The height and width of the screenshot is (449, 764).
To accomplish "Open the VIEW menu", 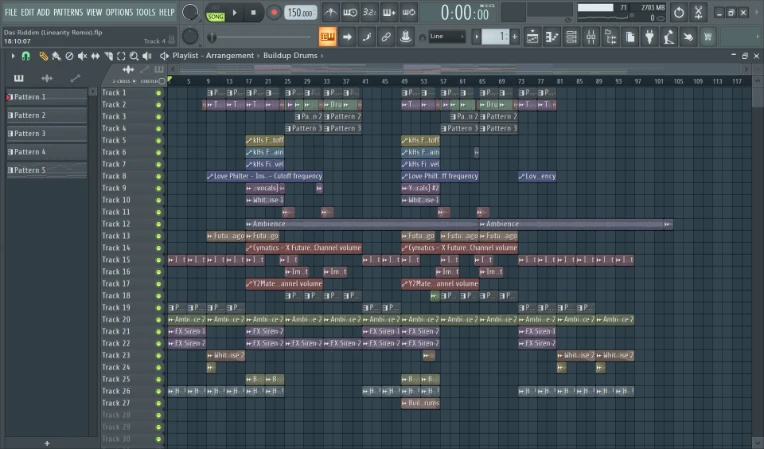I will (x=94, y=12).
